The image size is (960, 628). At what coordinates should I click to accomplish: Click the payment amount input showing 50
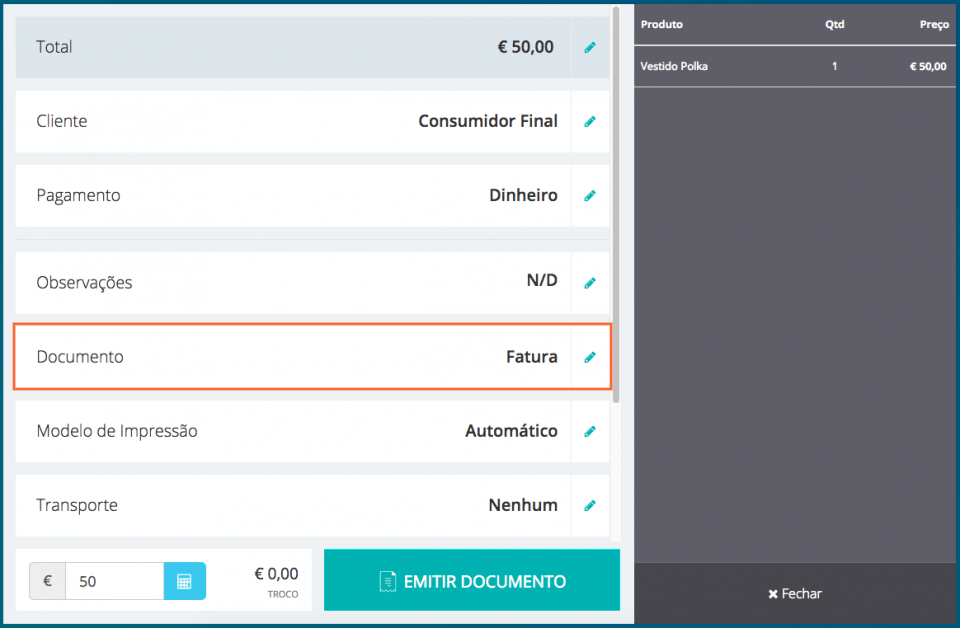[114, 580]
